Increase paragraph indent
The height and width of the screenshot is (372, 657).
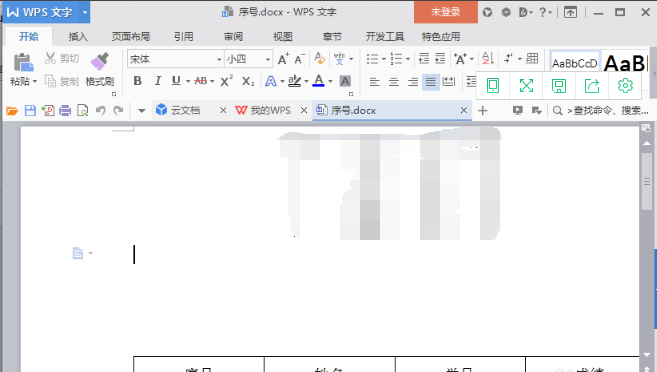coord(440,59)
